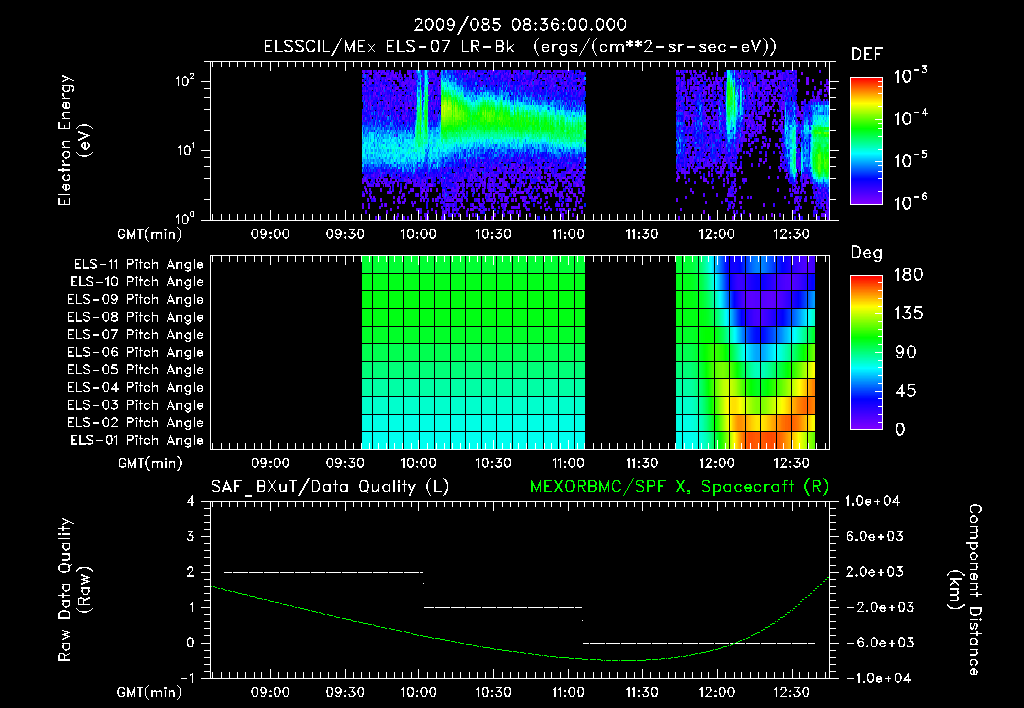
Task: Click the DEF color bar legend
Action: [x=866, y=140]
